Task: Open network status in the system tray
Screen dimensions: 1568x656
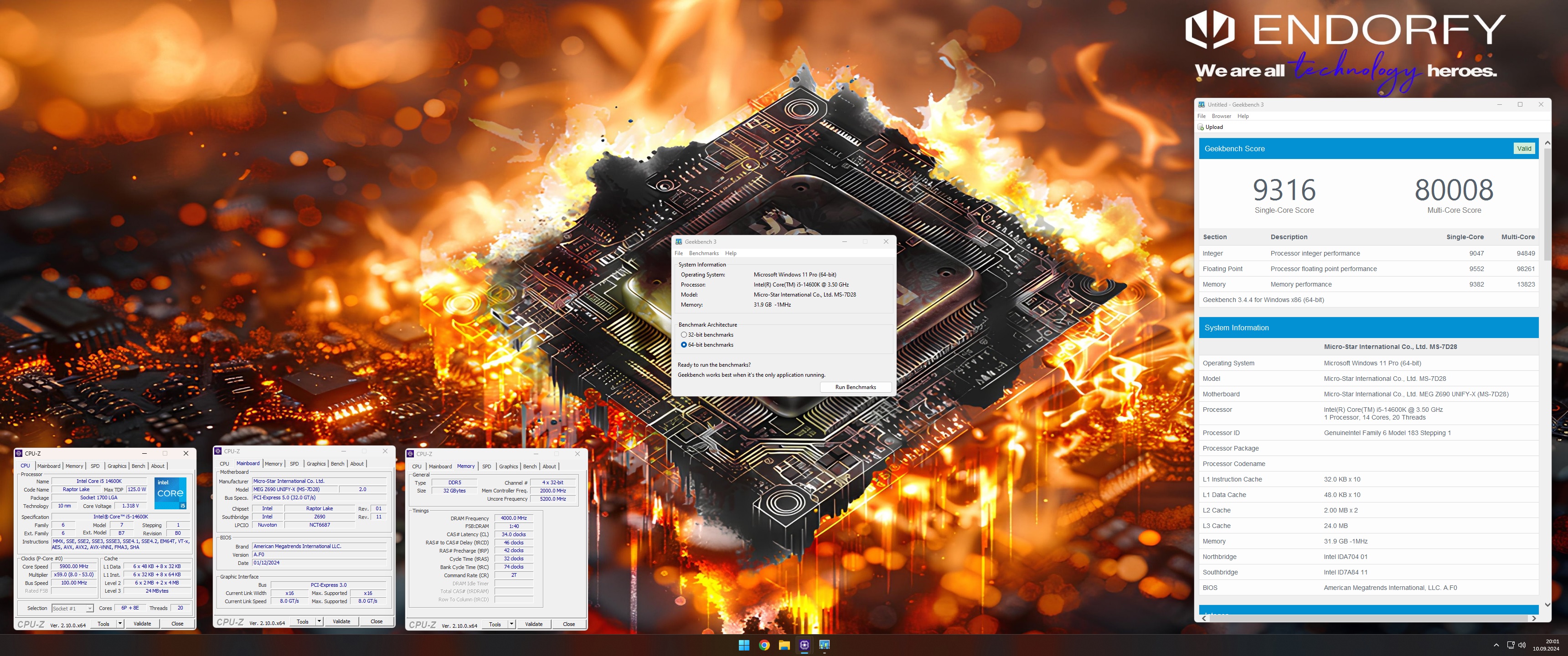Action: [x=1510, y=645]
